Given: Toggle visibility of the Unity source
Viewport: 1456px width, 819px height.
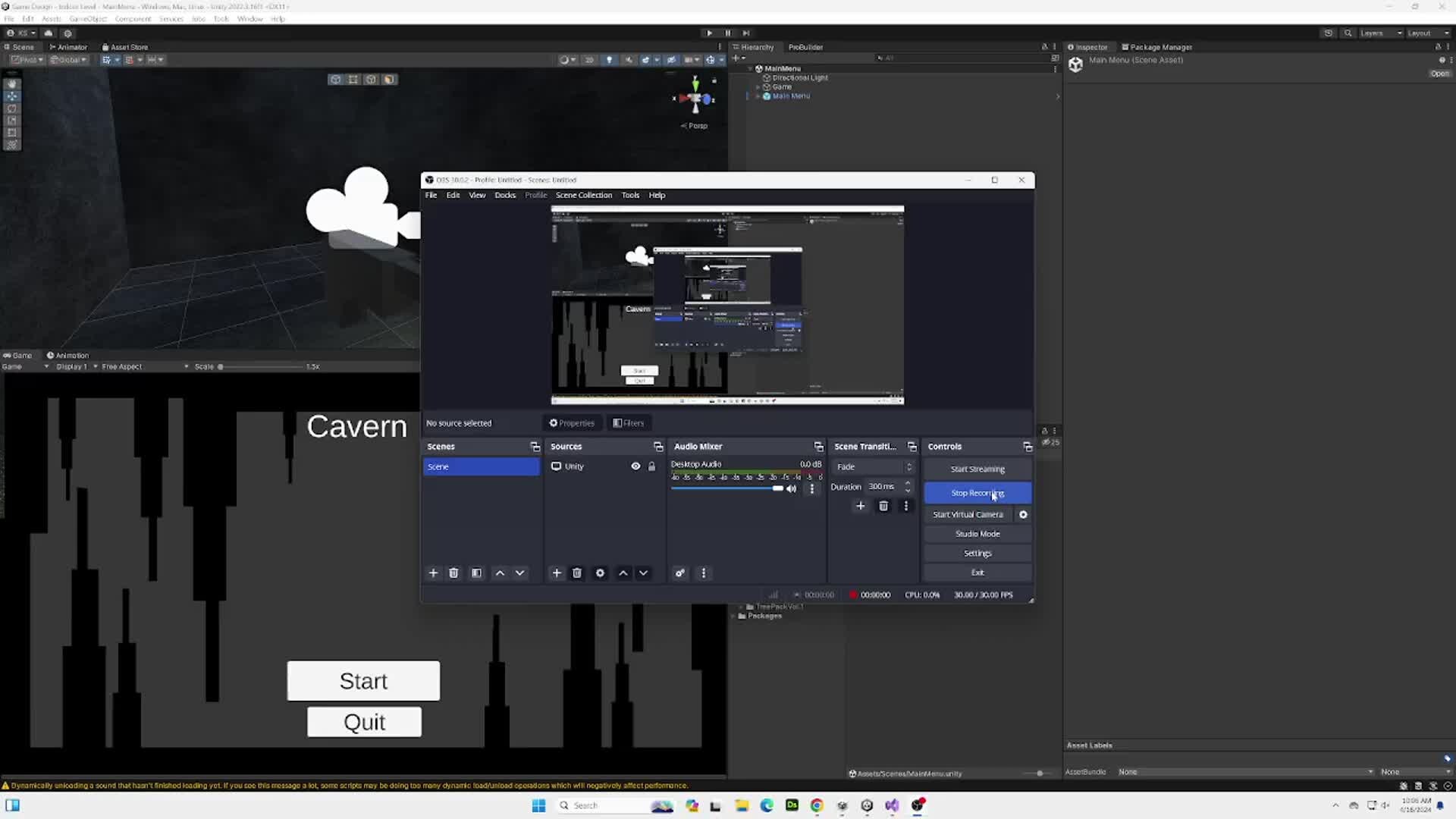Looking at the screenshot, I should [635, 466].
